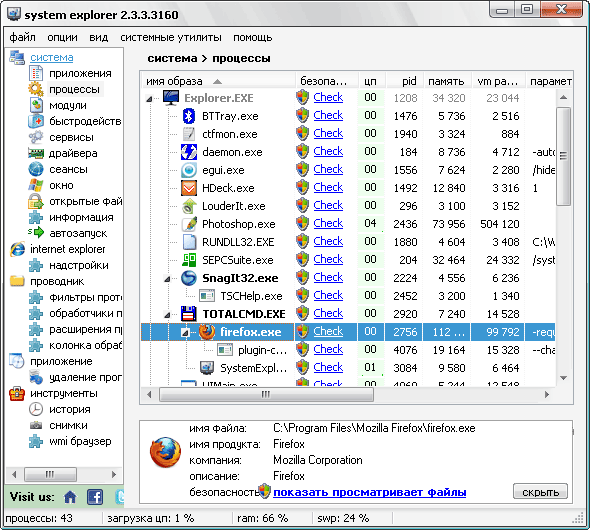Click security shield icon in daemon.exe row

coord(303,152)
